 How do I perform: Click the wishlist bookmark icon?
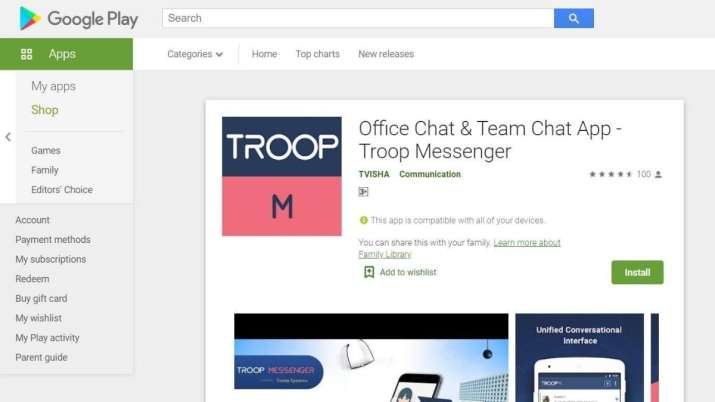click(x=369, y=272)
